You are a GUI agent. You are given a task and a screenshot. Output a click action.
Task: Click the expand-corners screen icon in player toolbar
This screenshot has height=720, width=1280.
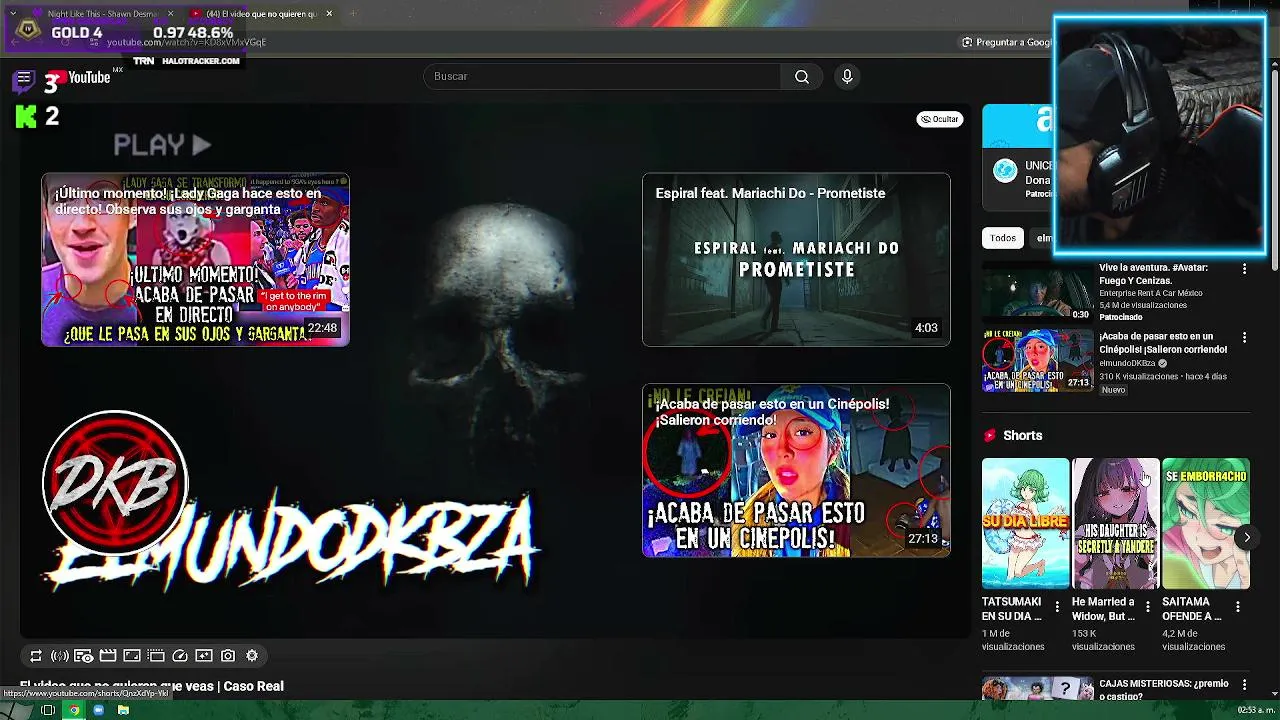[x=132, y=656]
